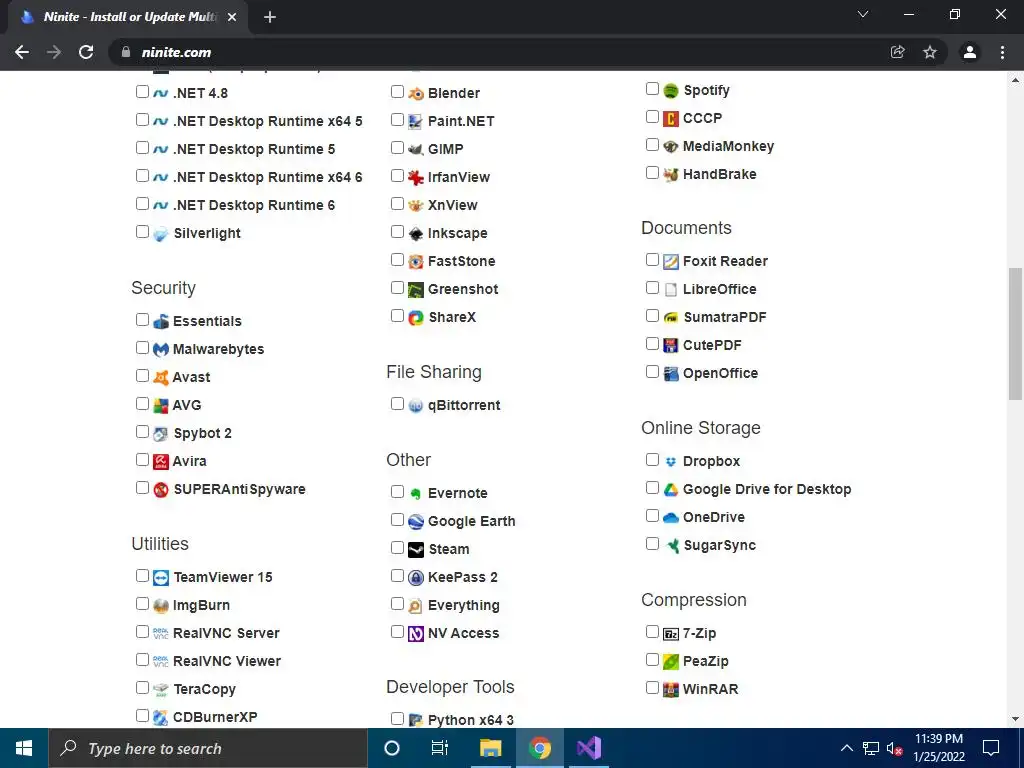
Task: Click the Inkscape icon
Action: (416, 234)
